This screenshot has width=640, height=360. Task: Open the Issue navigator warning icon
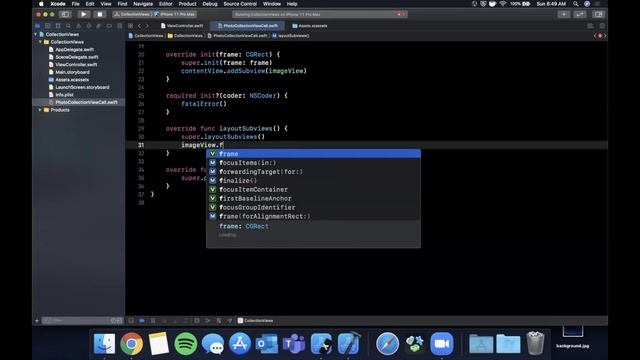pyautogui.click(x=79, y=26)
